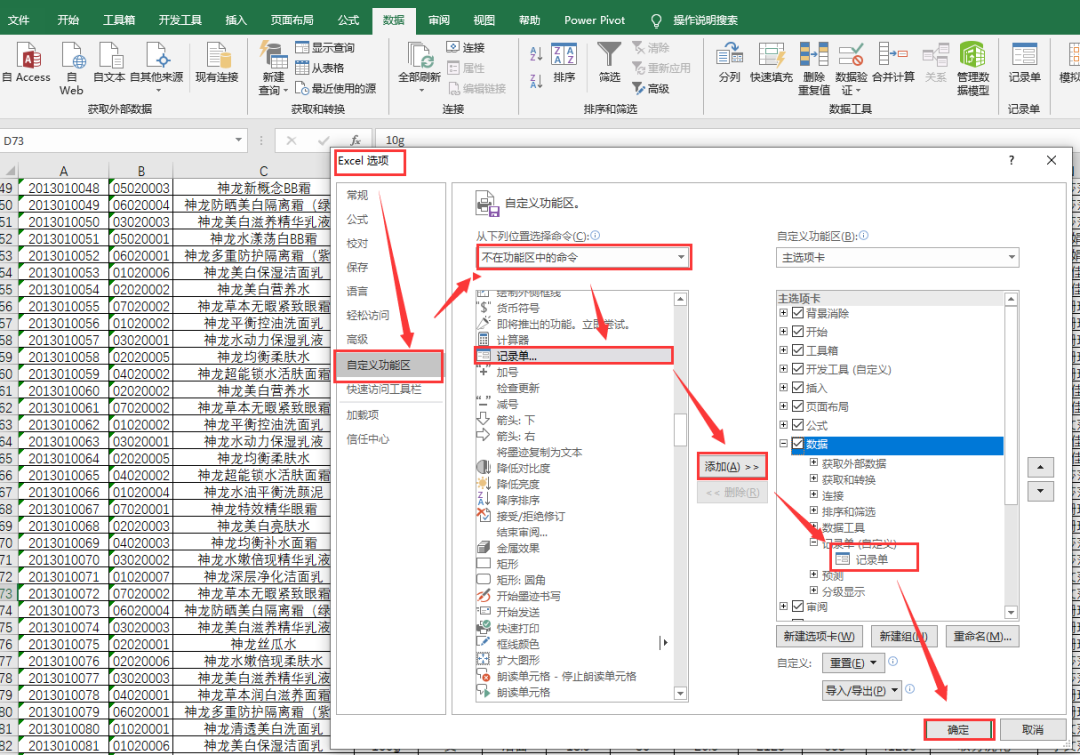The image size is (1080, 755).
Task: Switch to the Power Pivot tab
Action: click(x=594, y=19)
